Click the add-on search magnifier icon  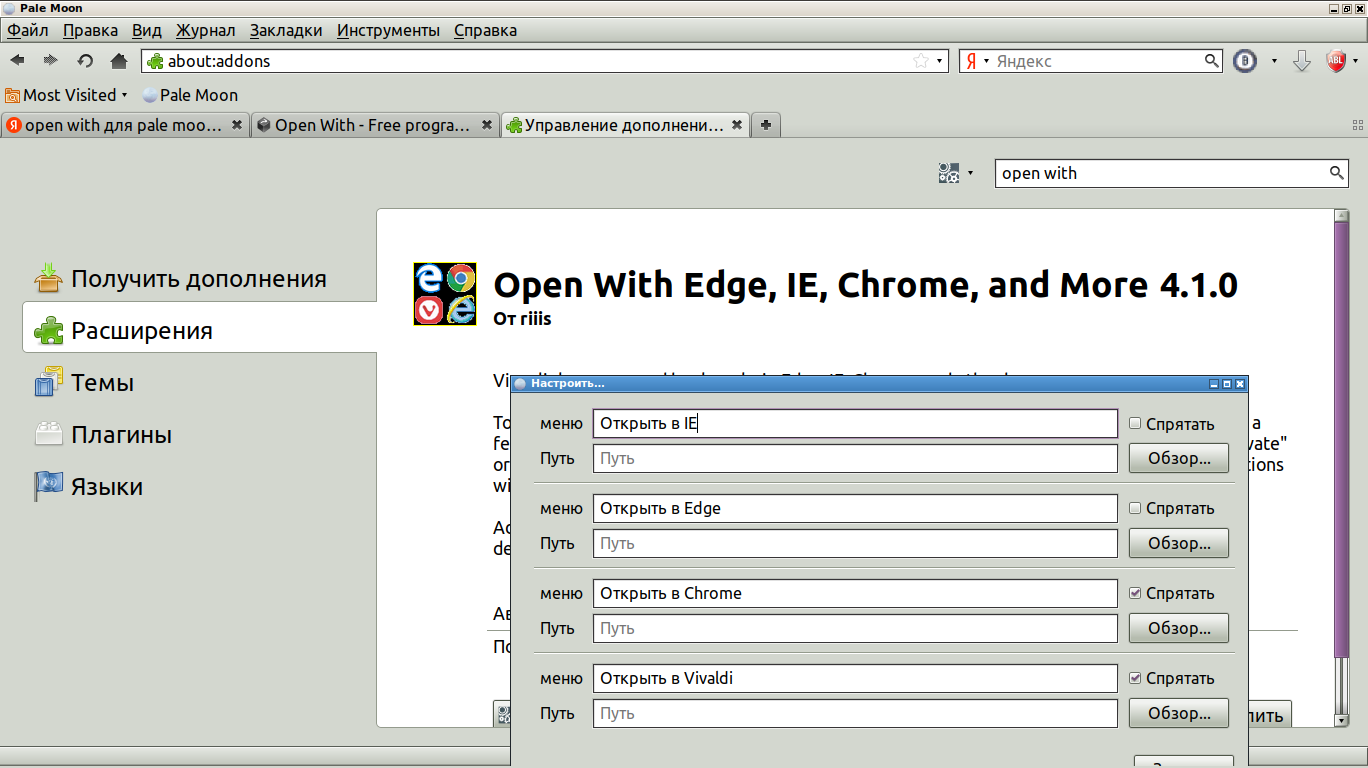(1336, 173)
